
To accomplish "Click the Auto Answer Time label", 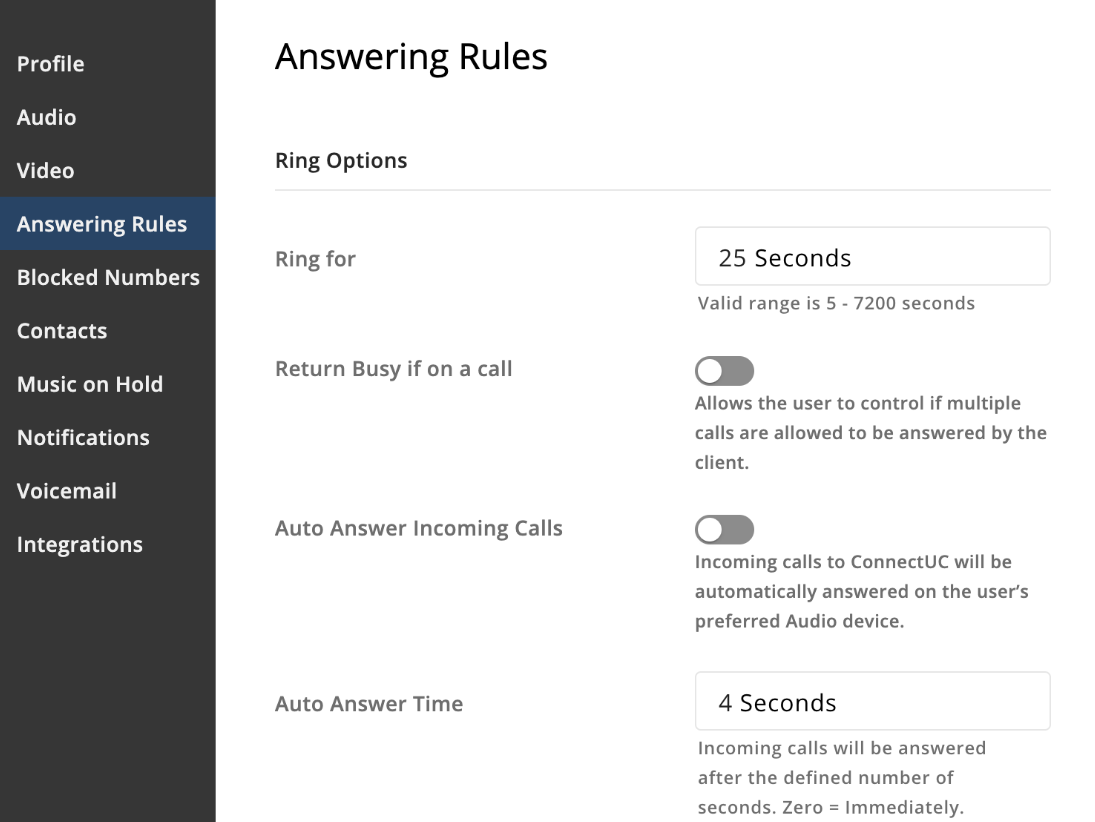I will click(369, 704).
